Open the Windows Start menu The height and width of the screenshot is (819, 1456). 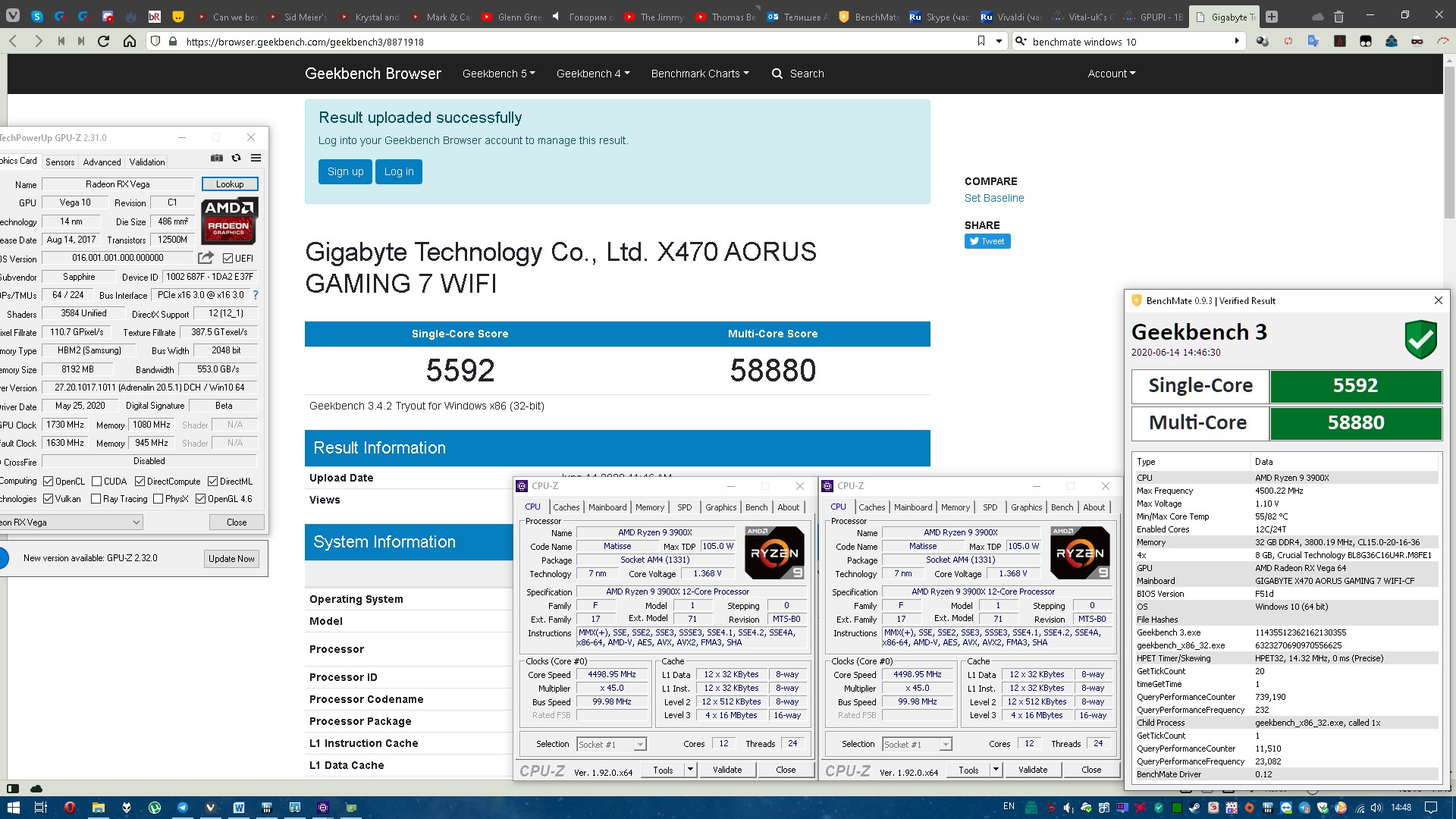tap(13, 808)
